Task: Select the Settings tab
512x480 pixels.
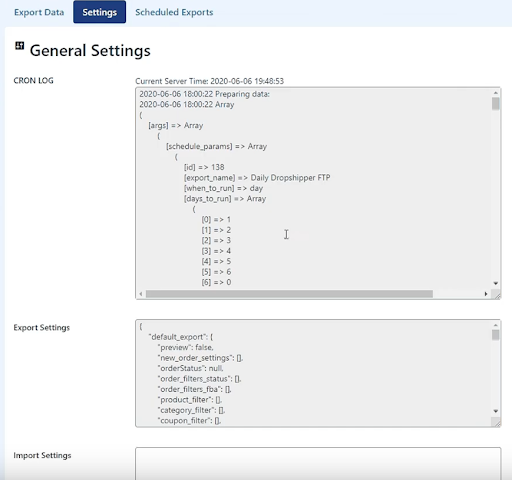Action: click(x=99, y=12)
